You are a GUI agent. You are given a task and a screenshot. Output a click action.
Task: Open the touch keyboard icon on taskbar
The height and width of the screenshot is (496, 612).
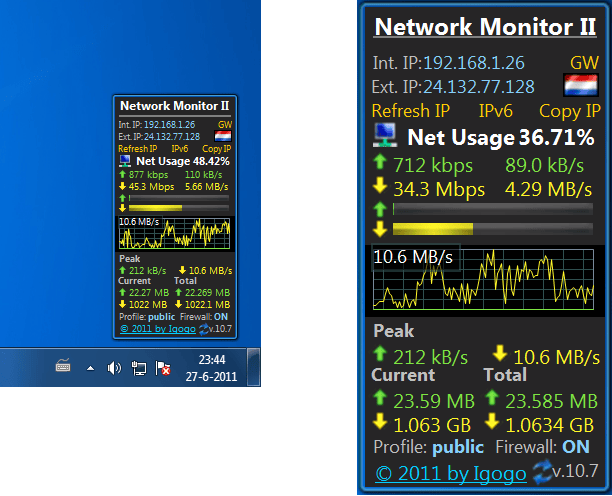coord(63,365)
